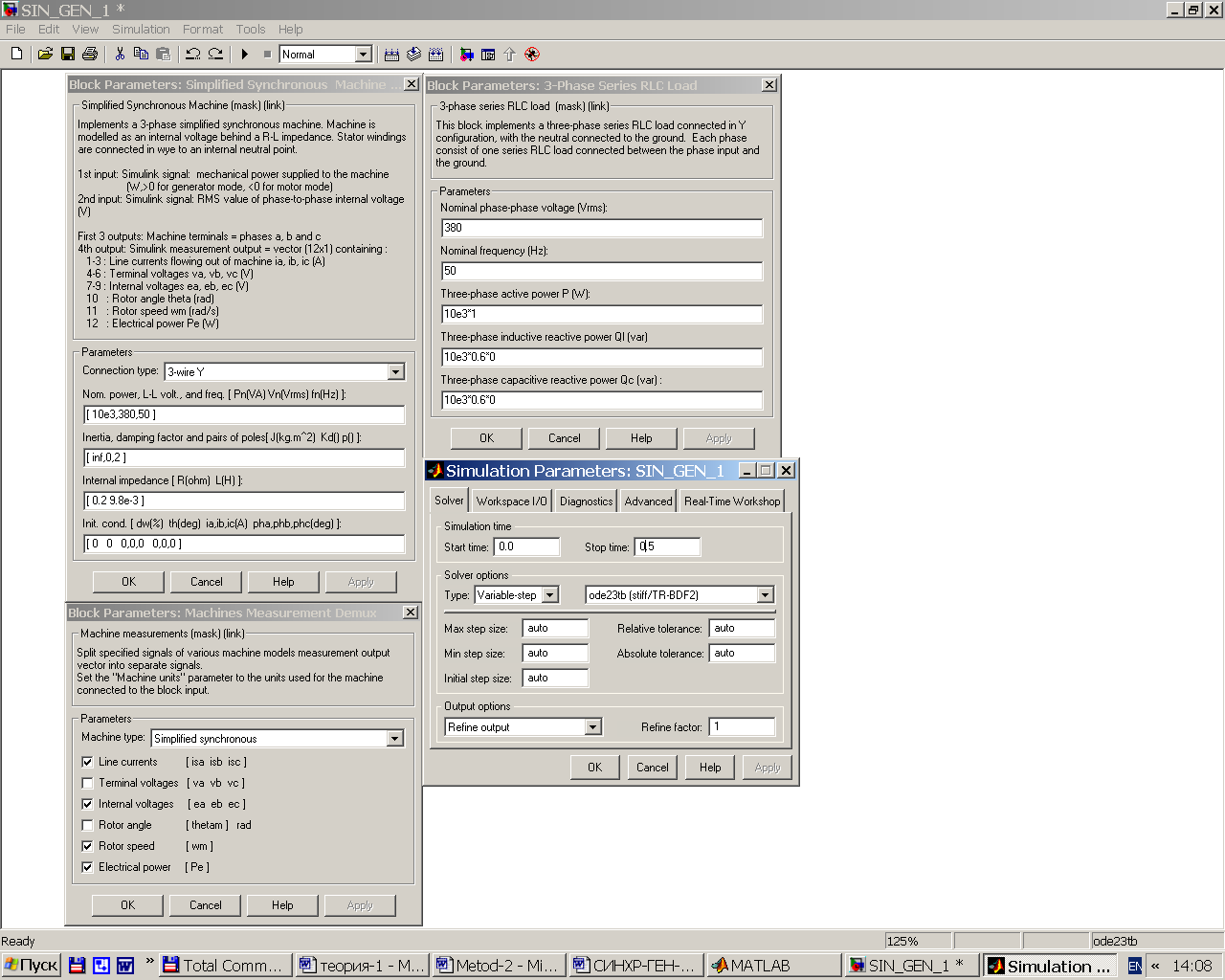Expand simulation mode Normal dropdown

click(x=363, y=55)
